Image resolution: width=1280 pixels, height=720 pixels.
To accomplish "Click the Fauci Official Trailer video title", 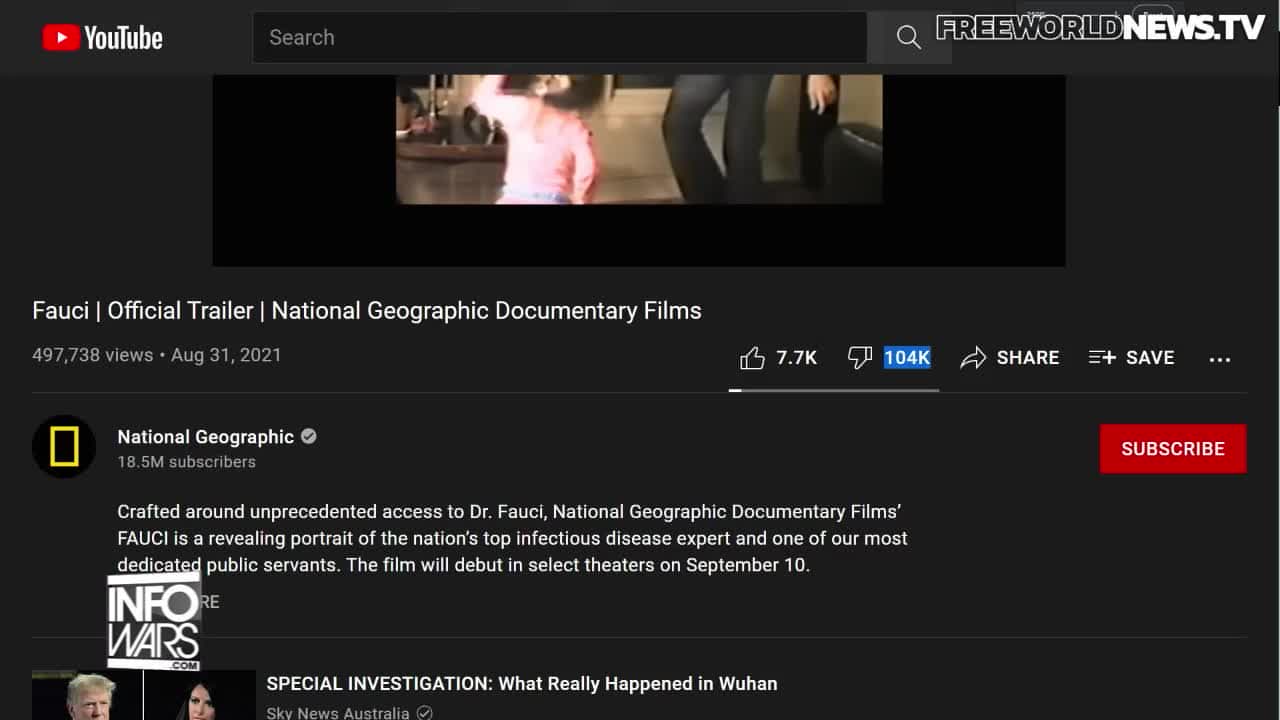I will click(367, 311).
